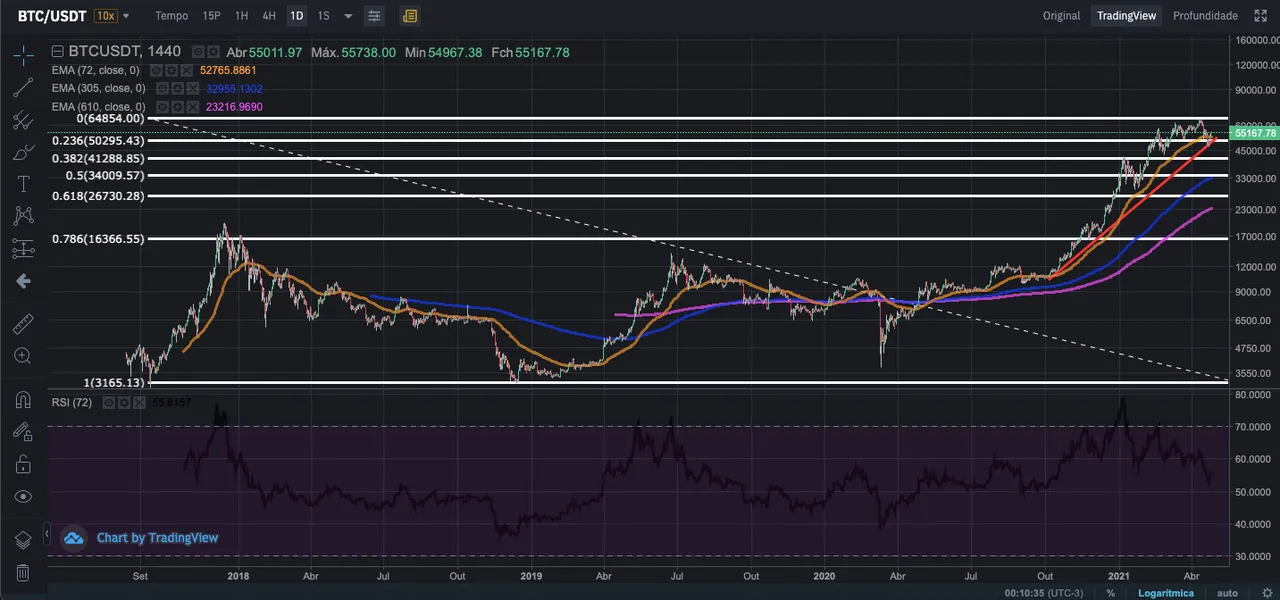Switch to Profundidade depth view
1280x600 pixels.
(1205, 16)
